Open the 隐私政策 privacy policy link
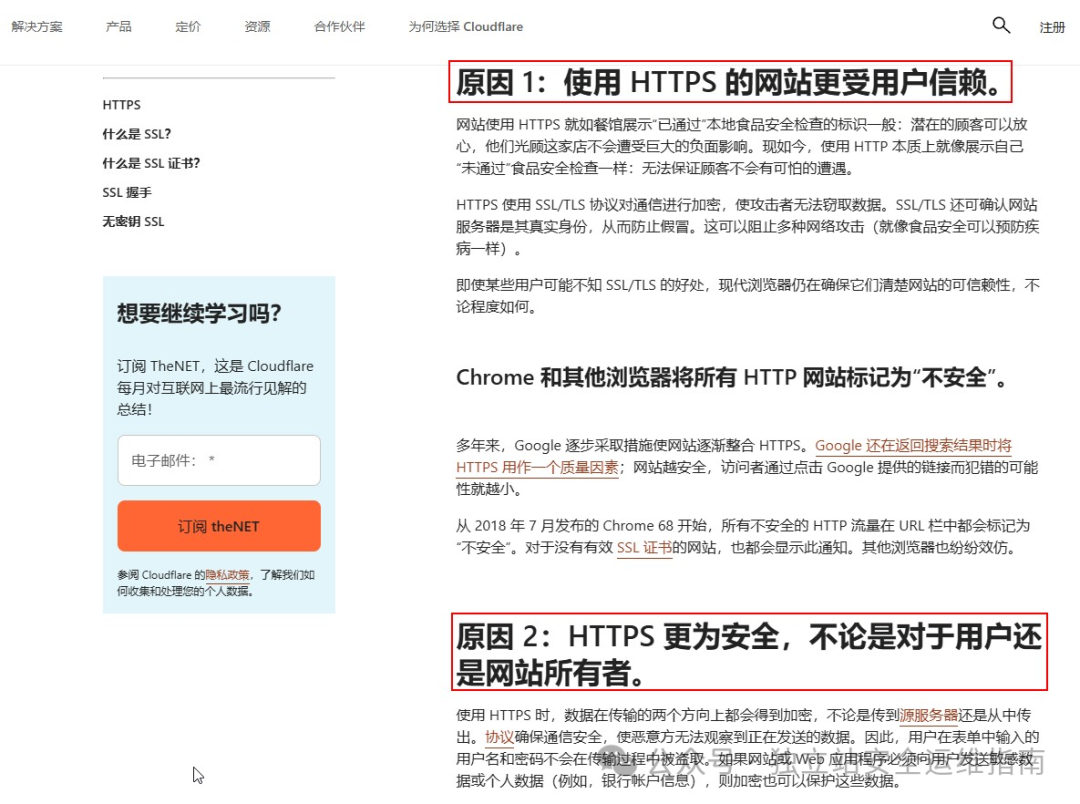The image size is (1080, 804). [x=227, y=575]
